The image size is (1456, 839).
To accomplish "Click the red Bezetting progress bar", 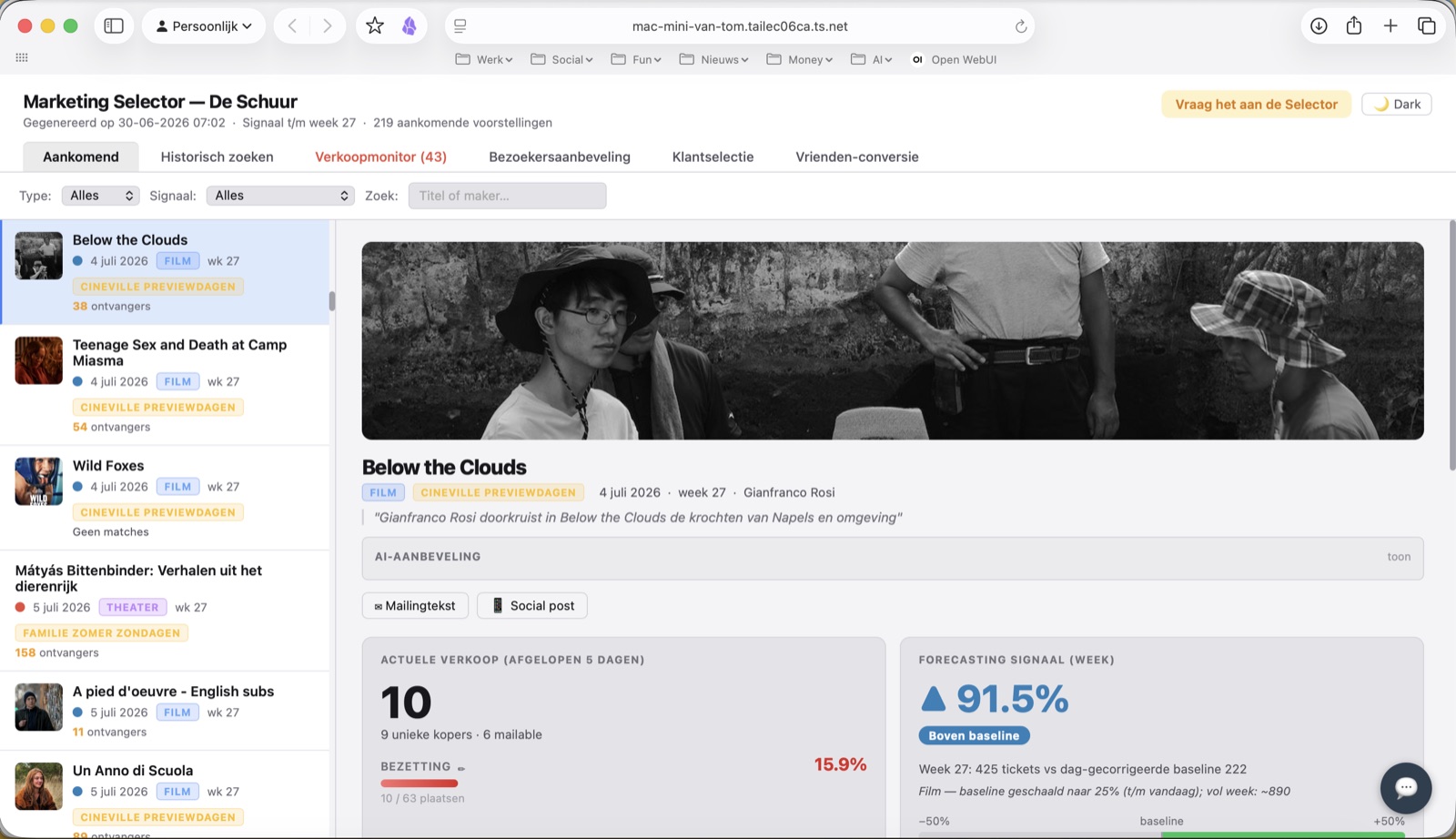I will (420, 783).
